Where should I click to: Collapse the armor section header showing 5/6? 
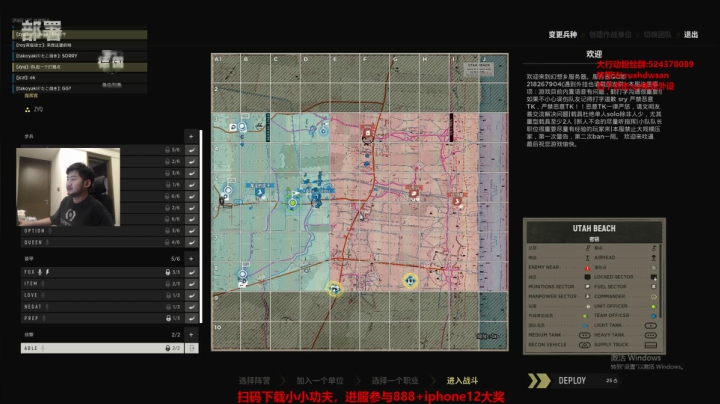[x=102, y=258]
